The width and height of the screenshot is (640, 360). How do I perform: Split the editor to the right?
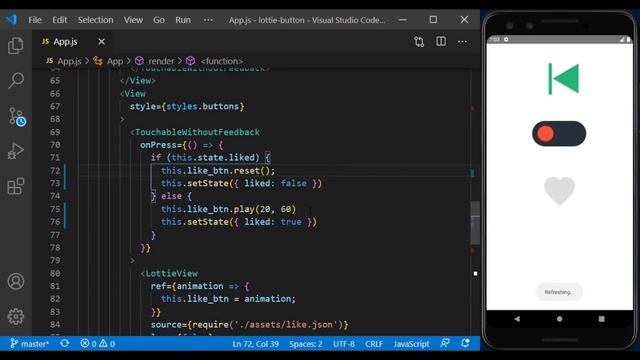click(441, 41)
